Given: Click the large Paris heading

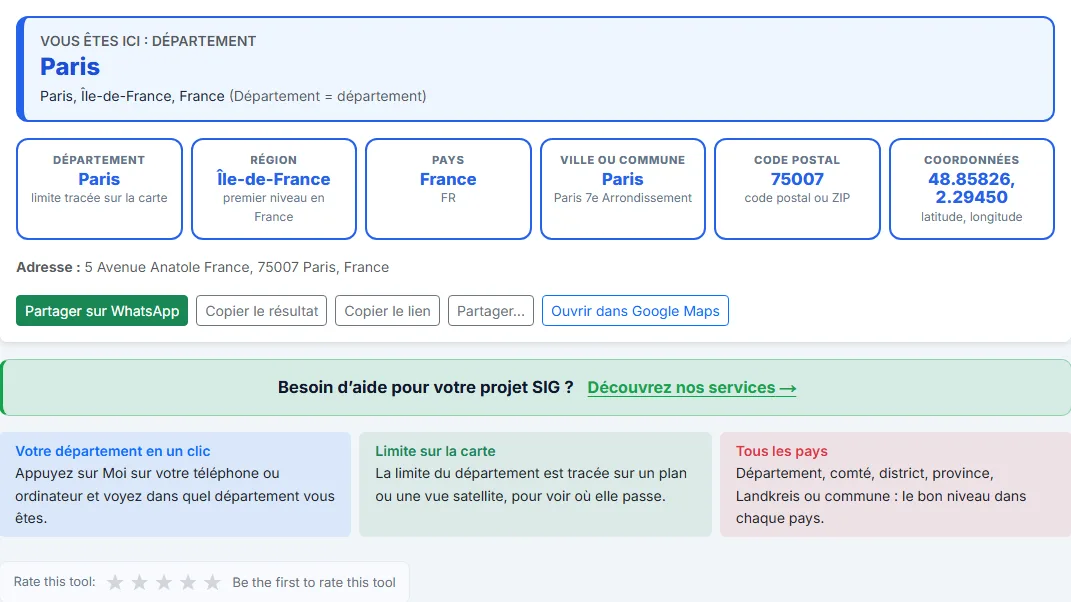Looking at the screenshot, I should [x=70, y=67].
